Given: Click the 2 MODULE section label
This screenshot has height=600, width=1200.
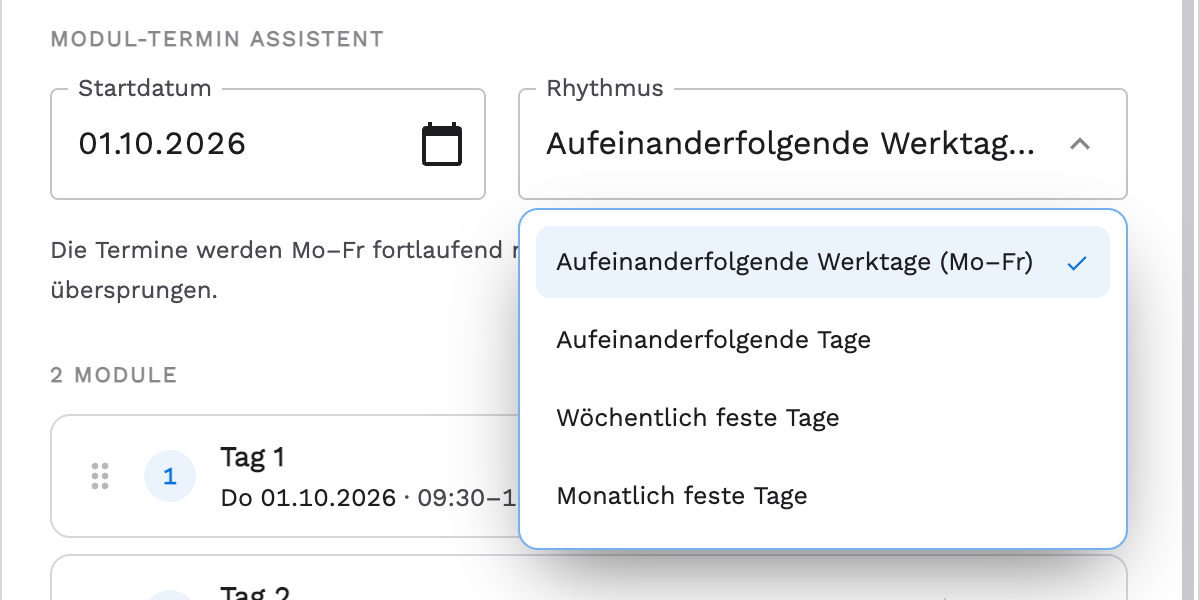Looking at the screenshot, I should coord(114,375).
